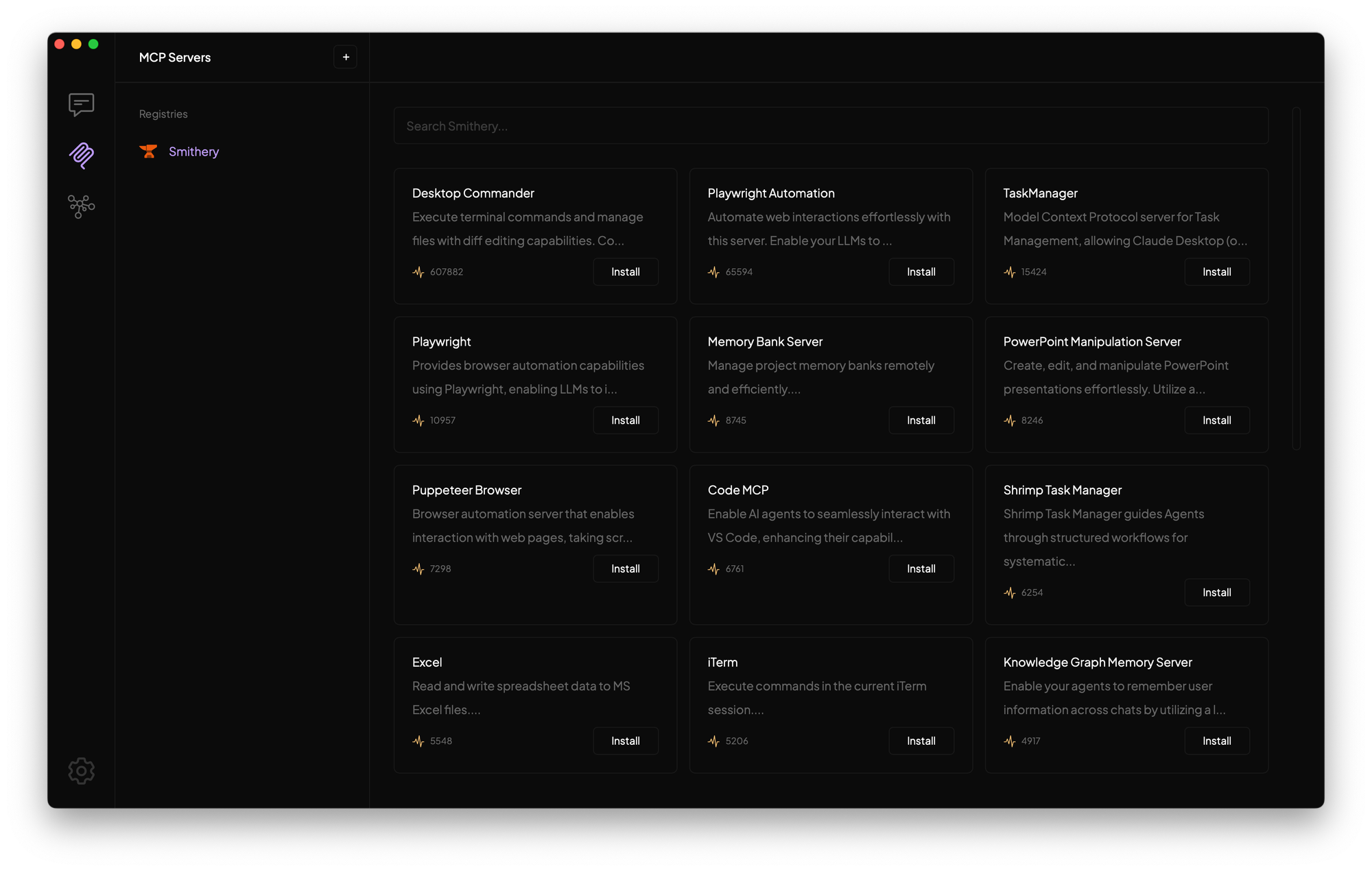Click usage pulse icon on Excel card
Viewport: 1372px width, 871px height.
point(418,741)
